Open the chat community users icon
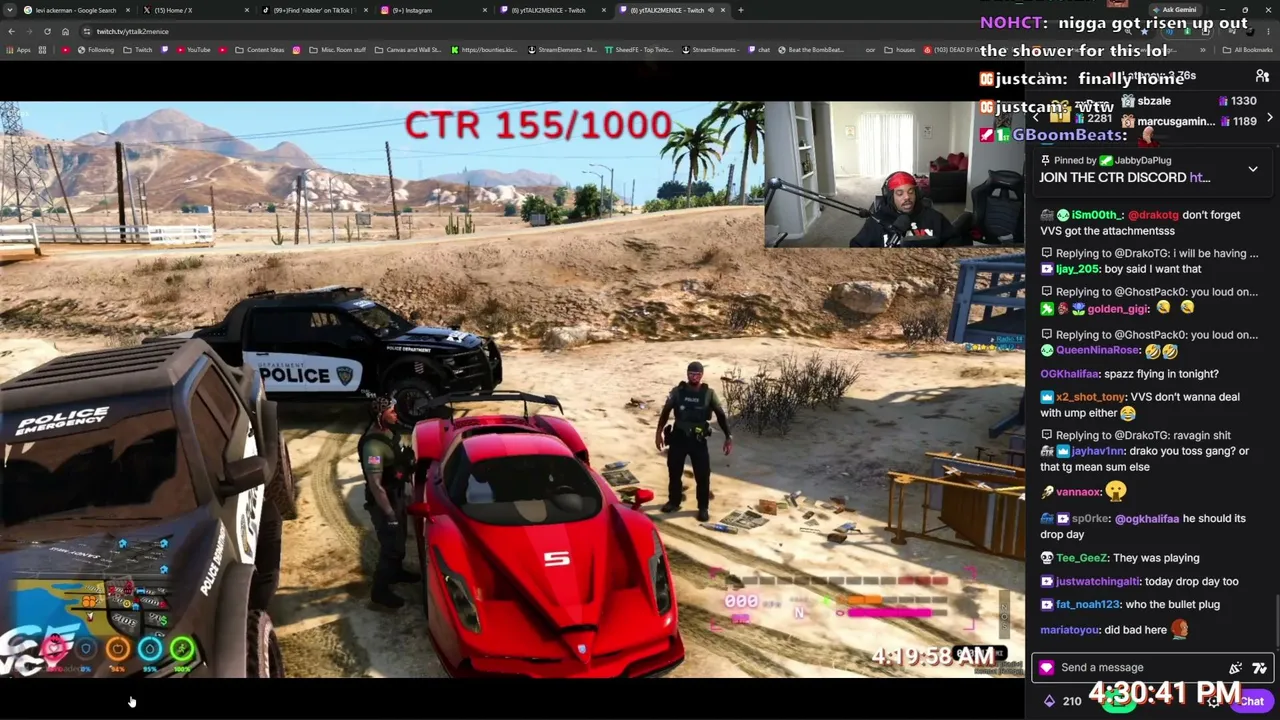The height and width of the screenshot is (720, 1280). coord(1262,77)
